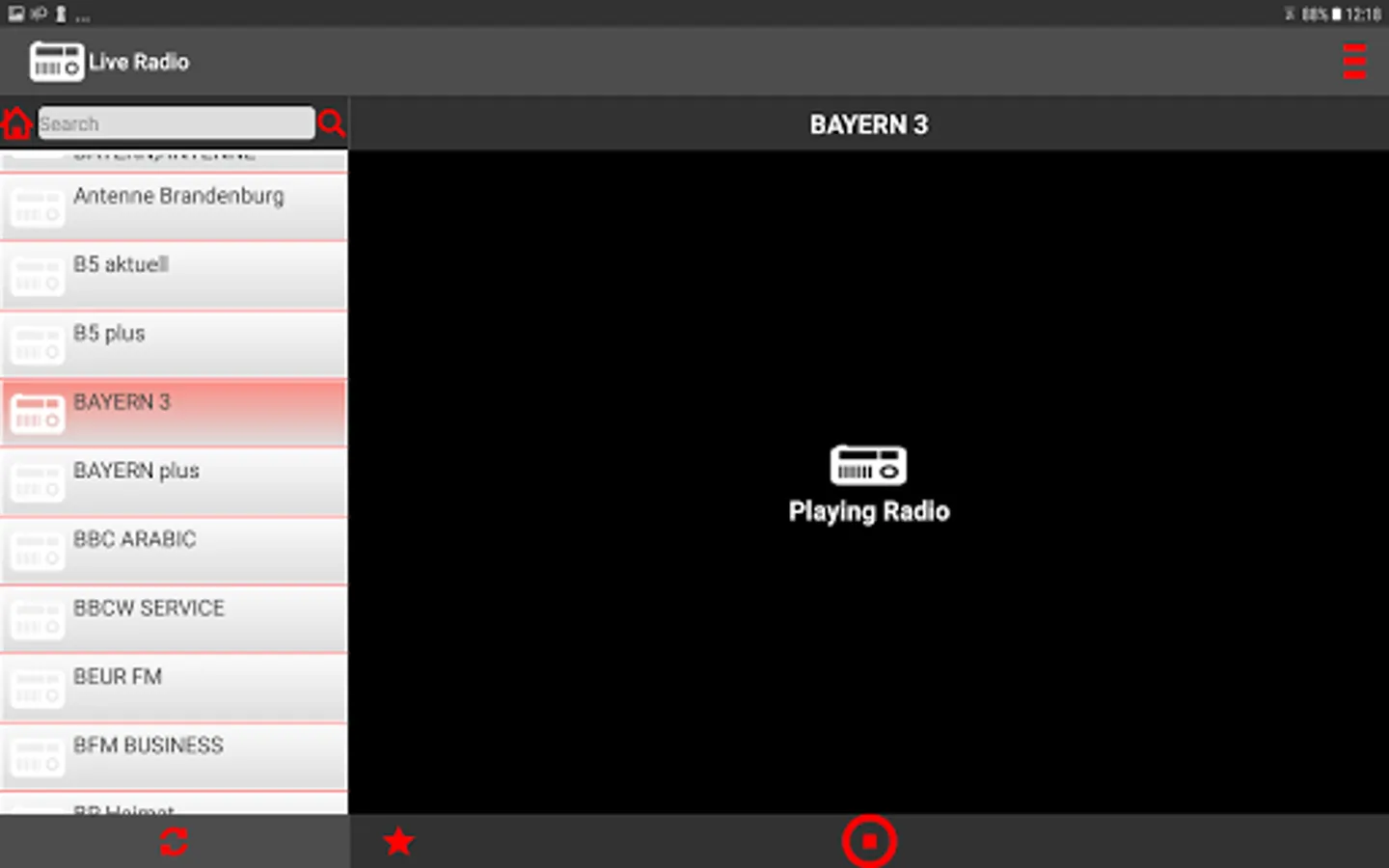The height and width of the screenshot is (868, 1389).
Task: Open the red hamburger menu
Action: (x=1354, y=62)
